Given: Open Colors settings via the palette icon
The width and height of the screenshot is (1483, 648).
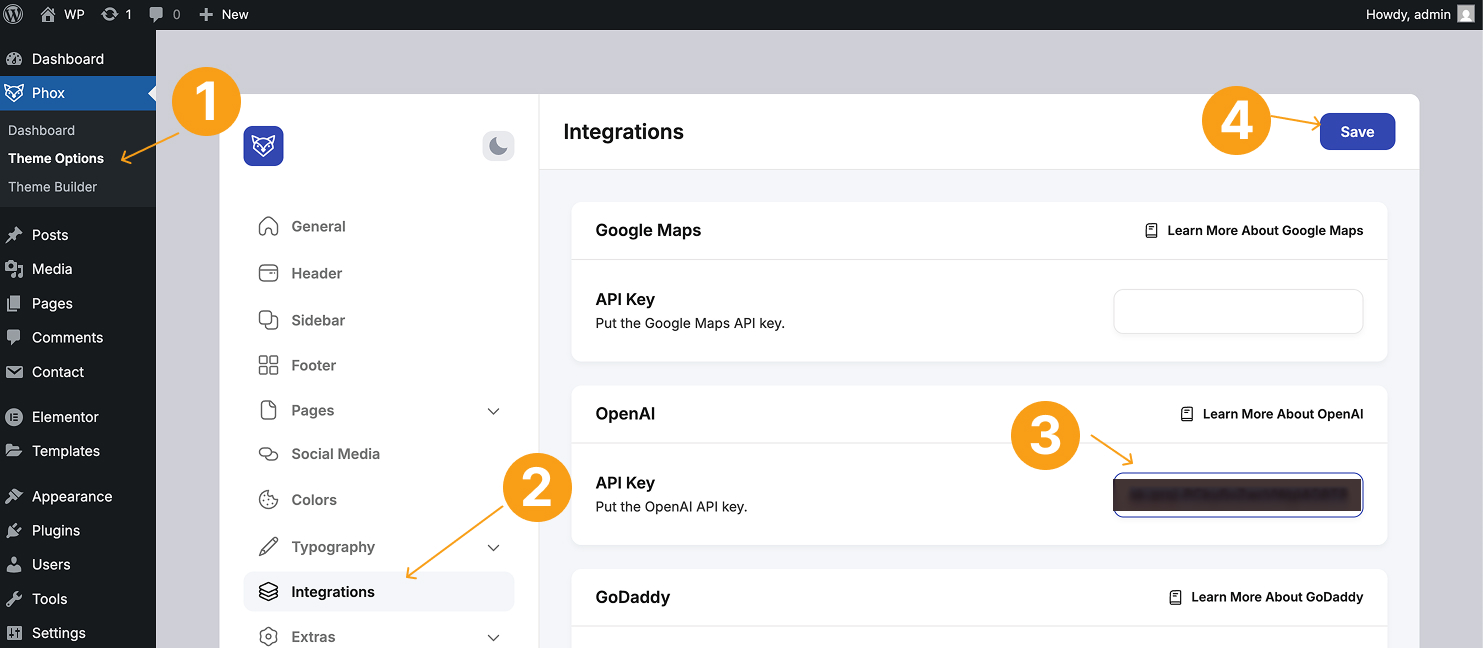Looking at the screenshot, I should click(268, 499).
